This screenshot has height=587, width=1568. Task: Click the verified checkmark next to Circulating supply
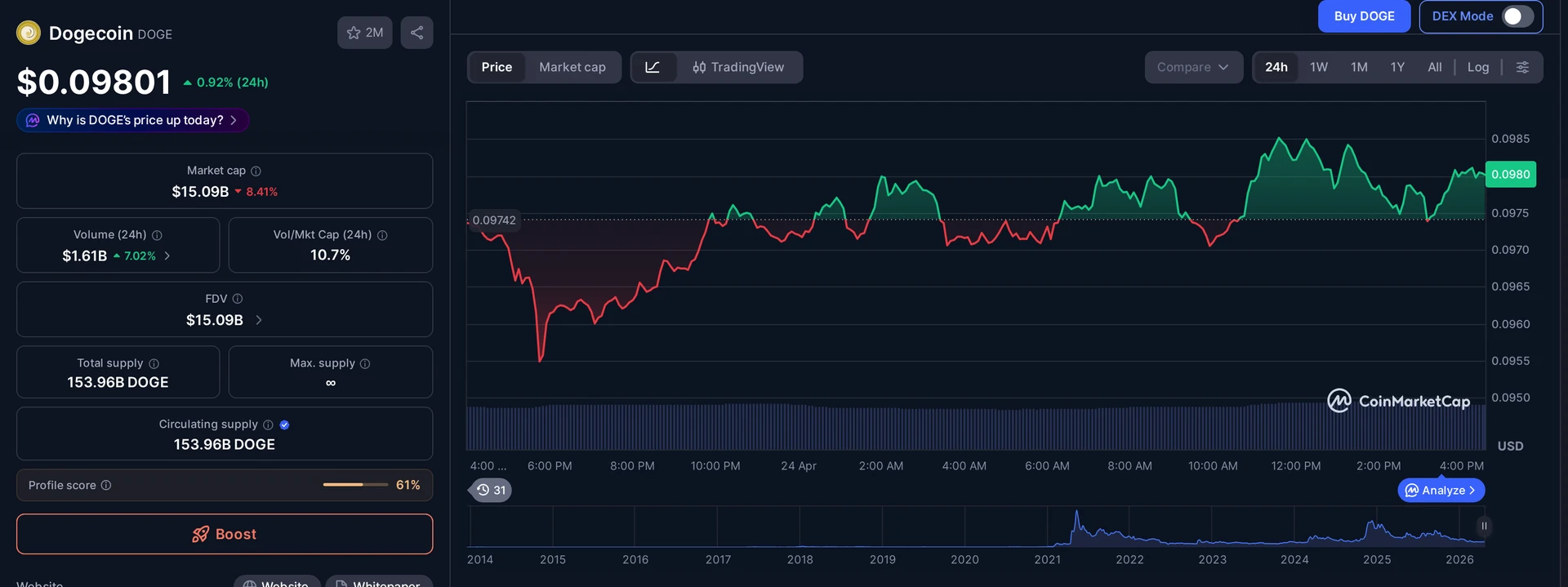(284, 425)
